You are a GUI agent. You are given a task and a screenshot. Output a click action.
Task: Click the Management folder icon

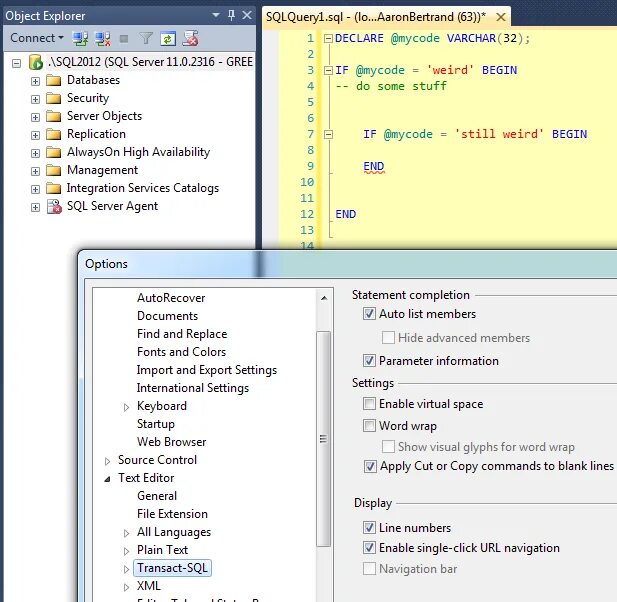(x=54, y=170)
